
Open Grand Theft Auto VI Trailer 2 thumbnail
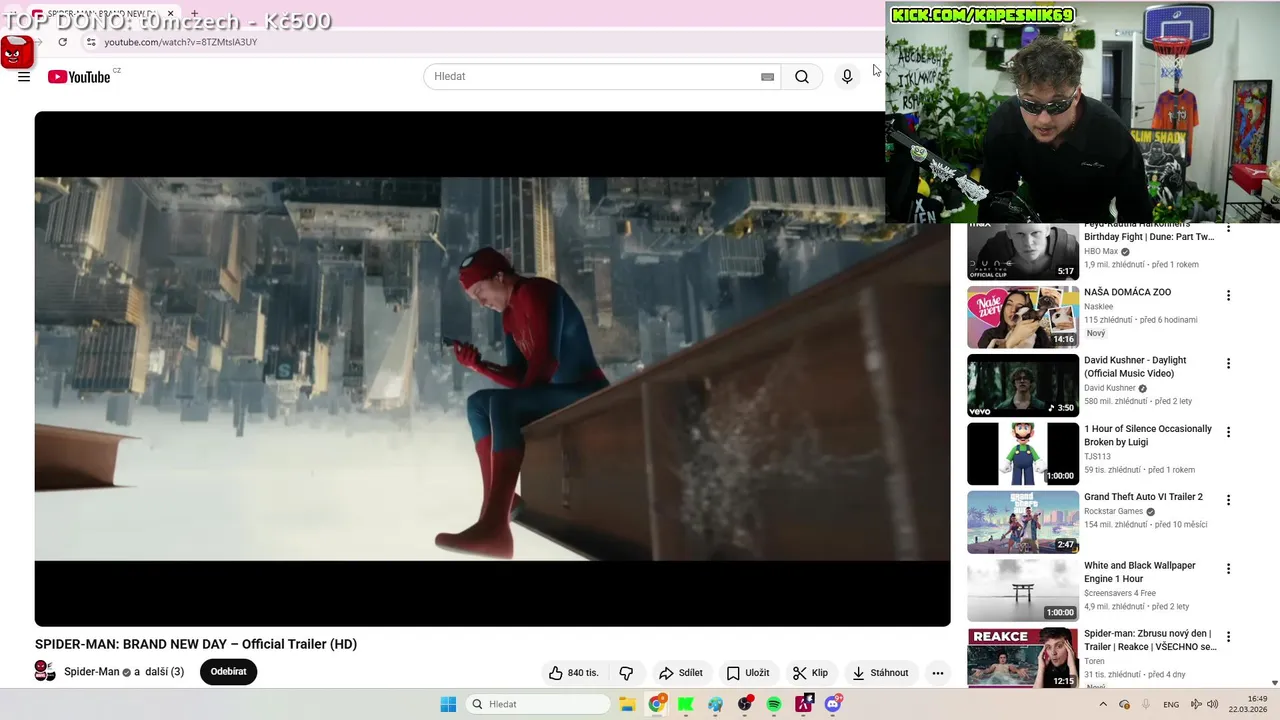pos(1023,521)
